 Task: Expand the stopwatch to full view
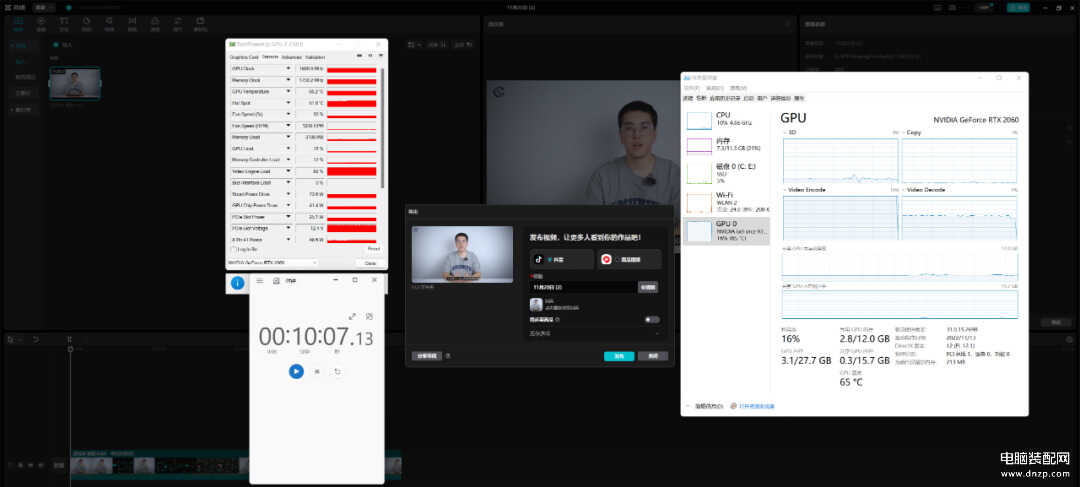pos(352,316)
